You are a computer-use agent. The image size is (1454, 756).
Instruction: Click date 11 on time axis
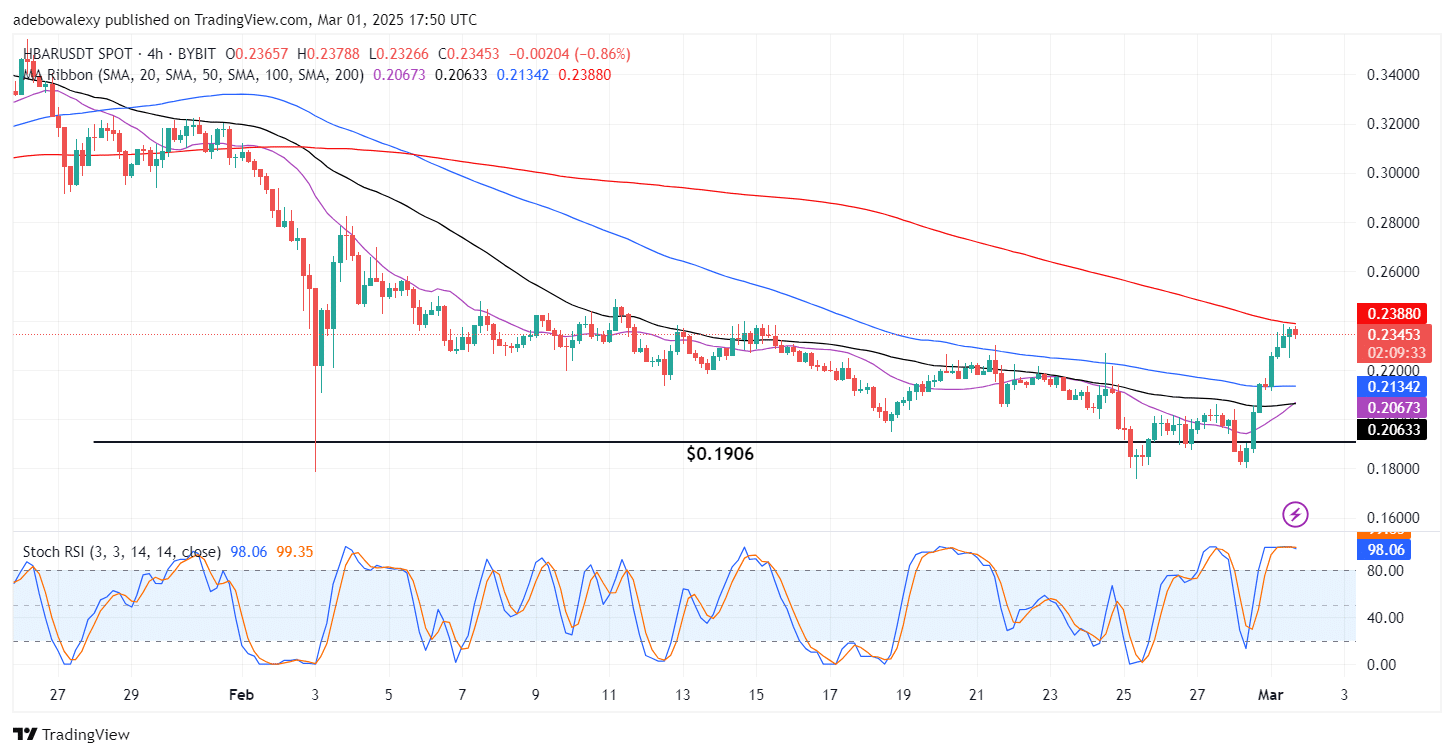click(x=609, y=695)
